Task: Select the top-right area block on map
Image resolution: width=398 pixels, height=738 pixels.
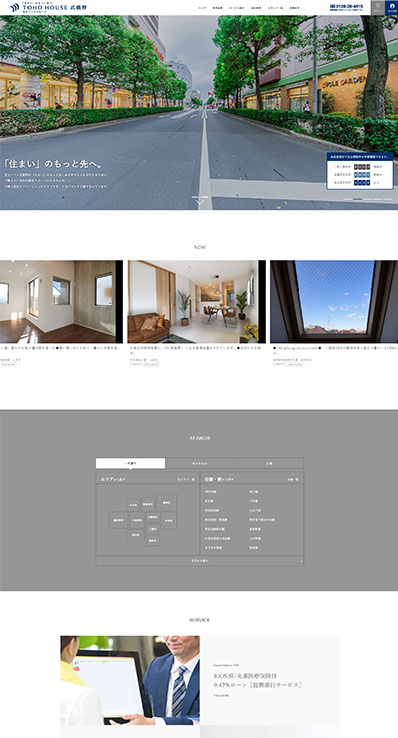Action: 167,502
